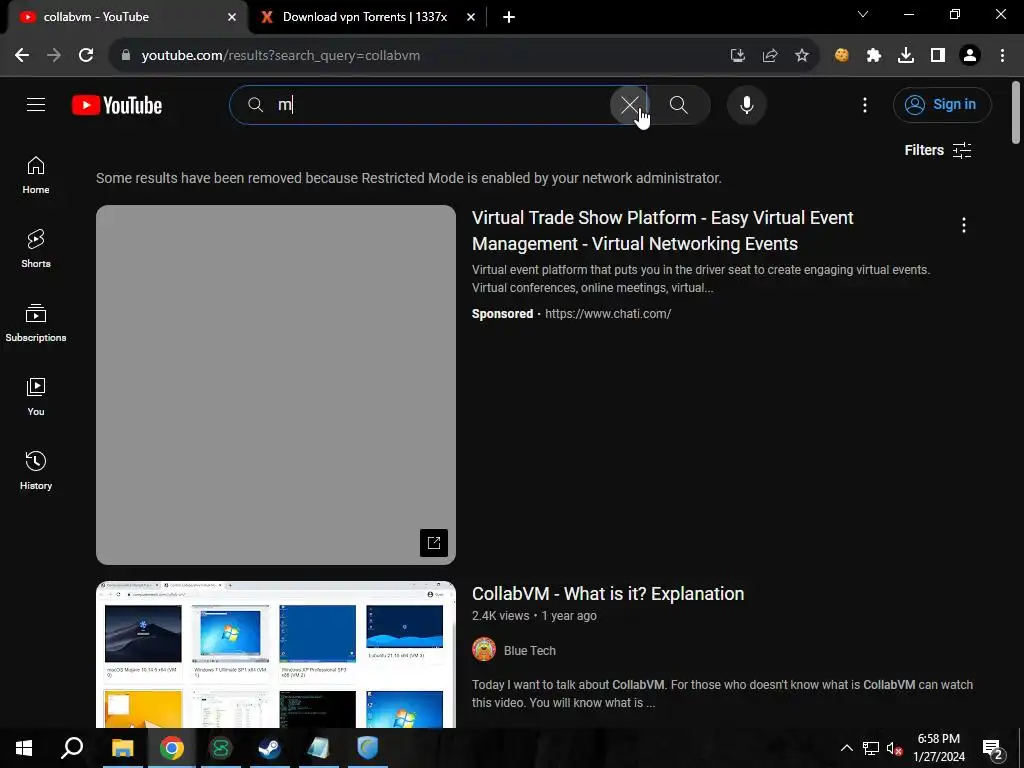Open the Chrome profile avatar
Image resolution: width=1024 pixels, height=768 pixels.
pyautogui.click(x=970, y=56)
